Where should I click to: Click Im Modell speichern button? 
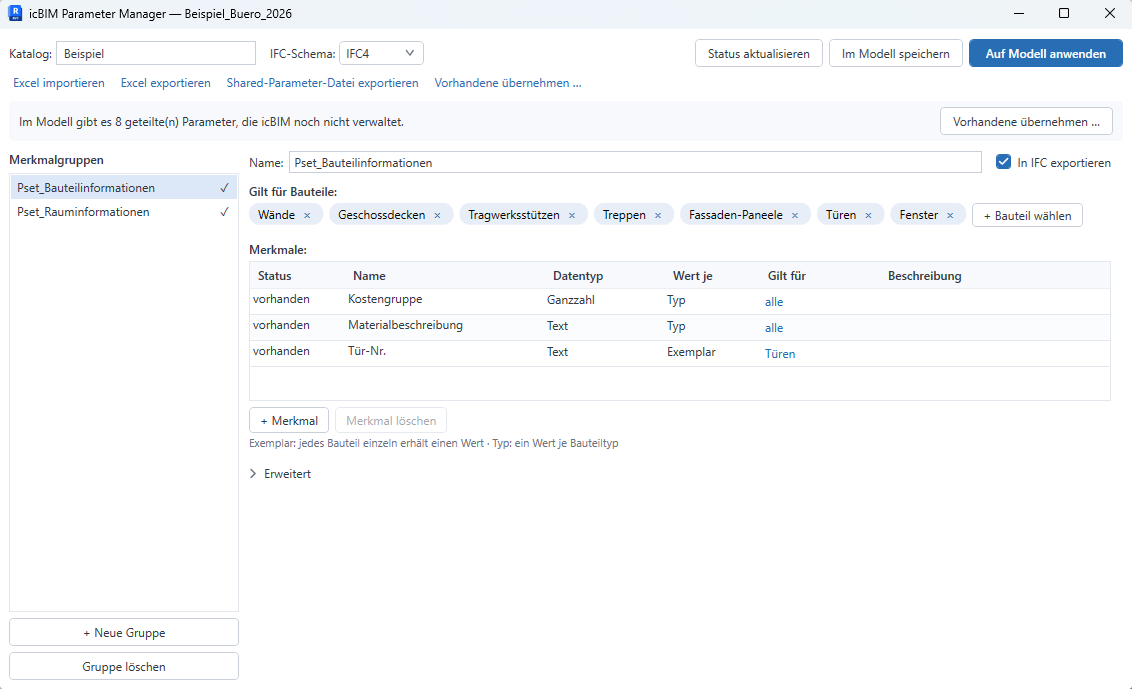[896, 53]
